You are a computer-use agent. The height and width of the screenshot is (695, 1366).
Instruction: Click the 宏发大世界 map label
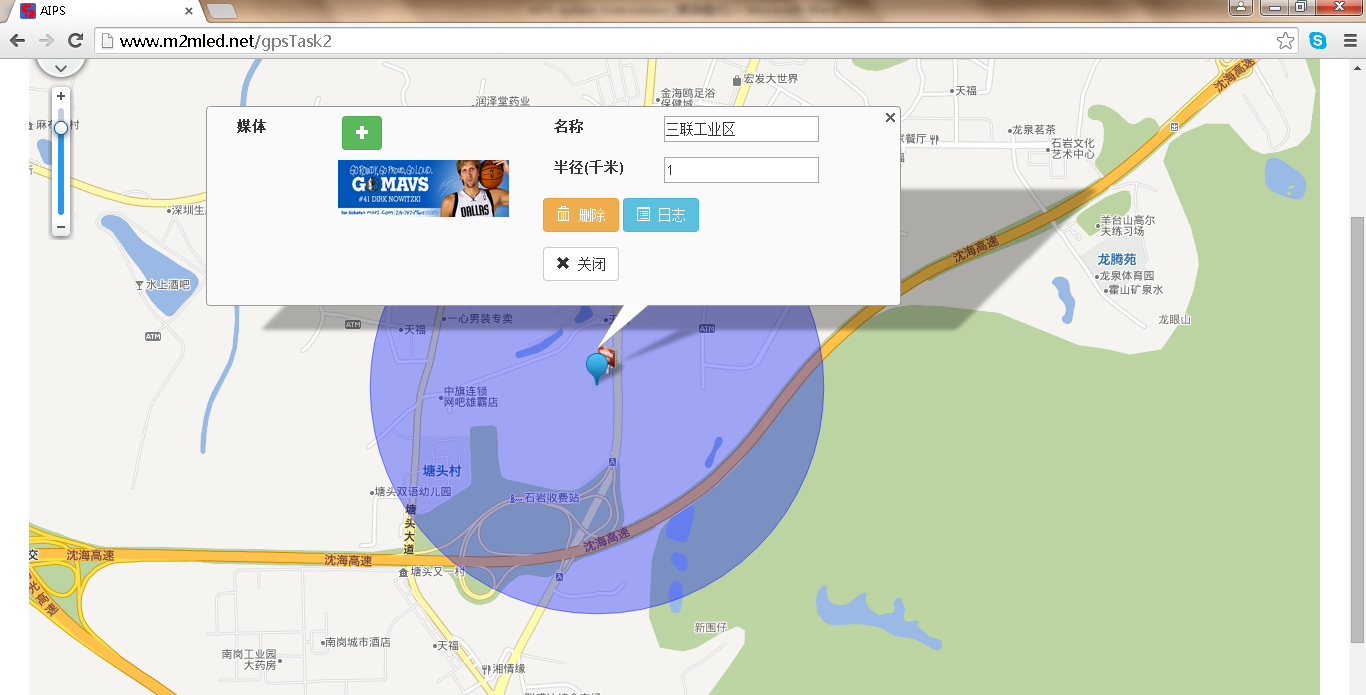click(771, 79)
